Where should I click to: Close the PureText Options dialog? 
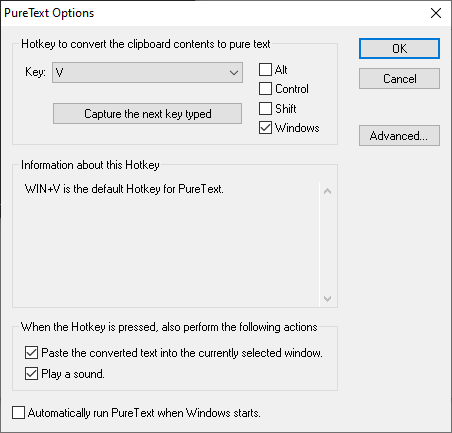[x=436, y=13]
